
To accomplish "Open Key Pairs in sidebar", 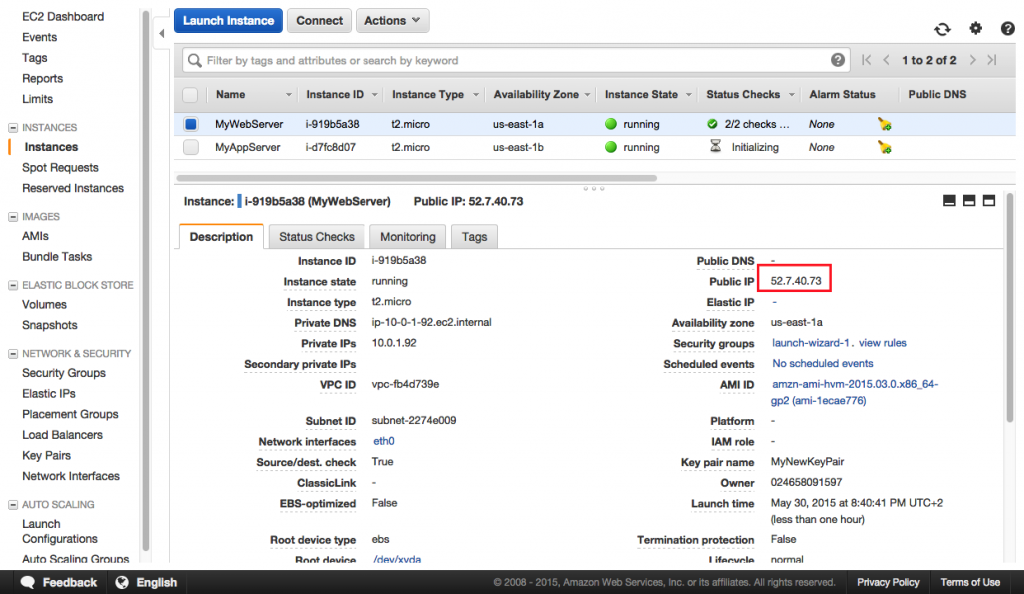I will point(46,456).
